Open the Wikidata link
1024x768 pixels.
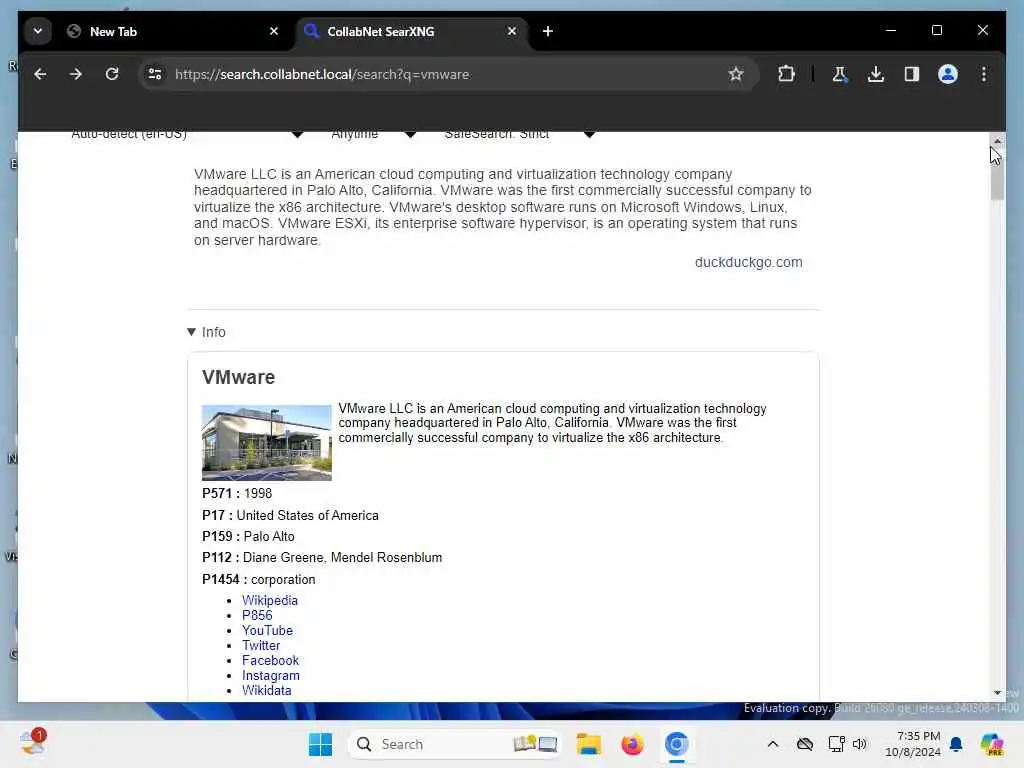[266, 690]
